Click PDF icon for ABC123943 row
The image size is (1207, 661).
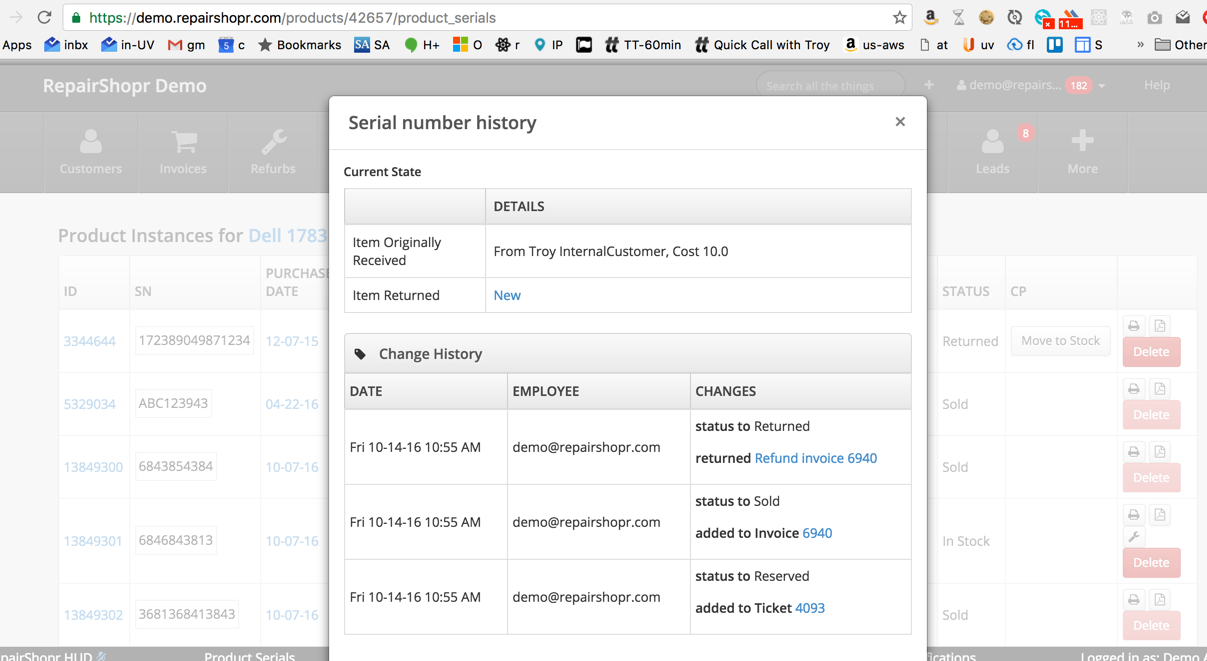[1160, 389]
